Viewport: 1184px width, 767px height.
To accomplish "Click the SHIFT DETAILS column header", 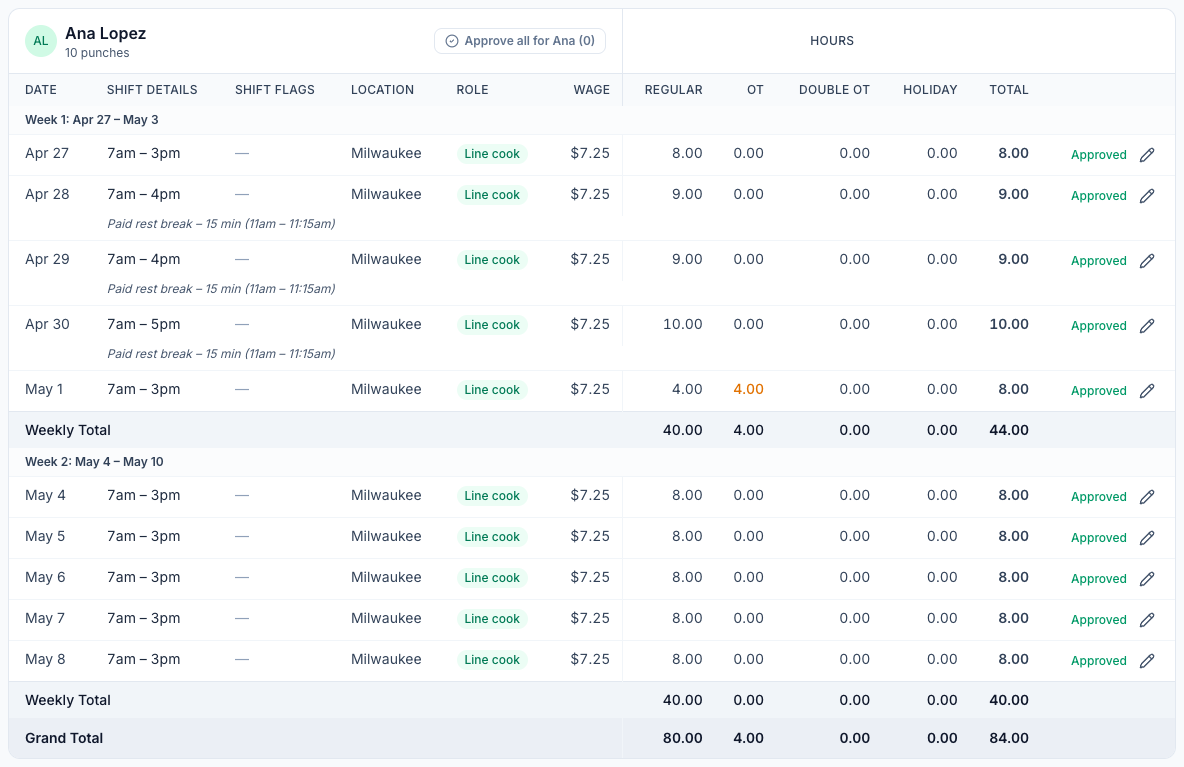I will tap(152, 90).
